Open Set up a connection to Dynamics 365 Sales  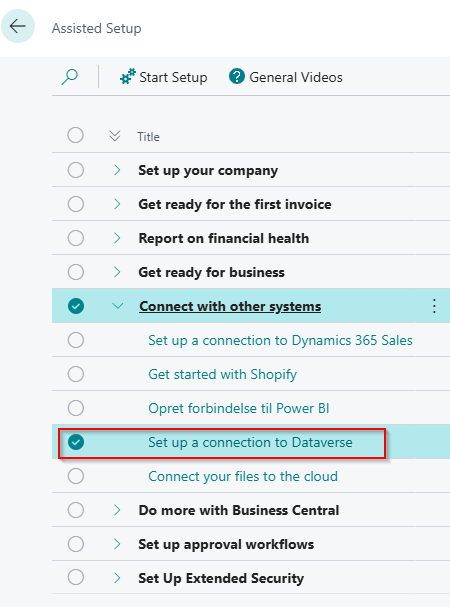[x=280, y=340]
